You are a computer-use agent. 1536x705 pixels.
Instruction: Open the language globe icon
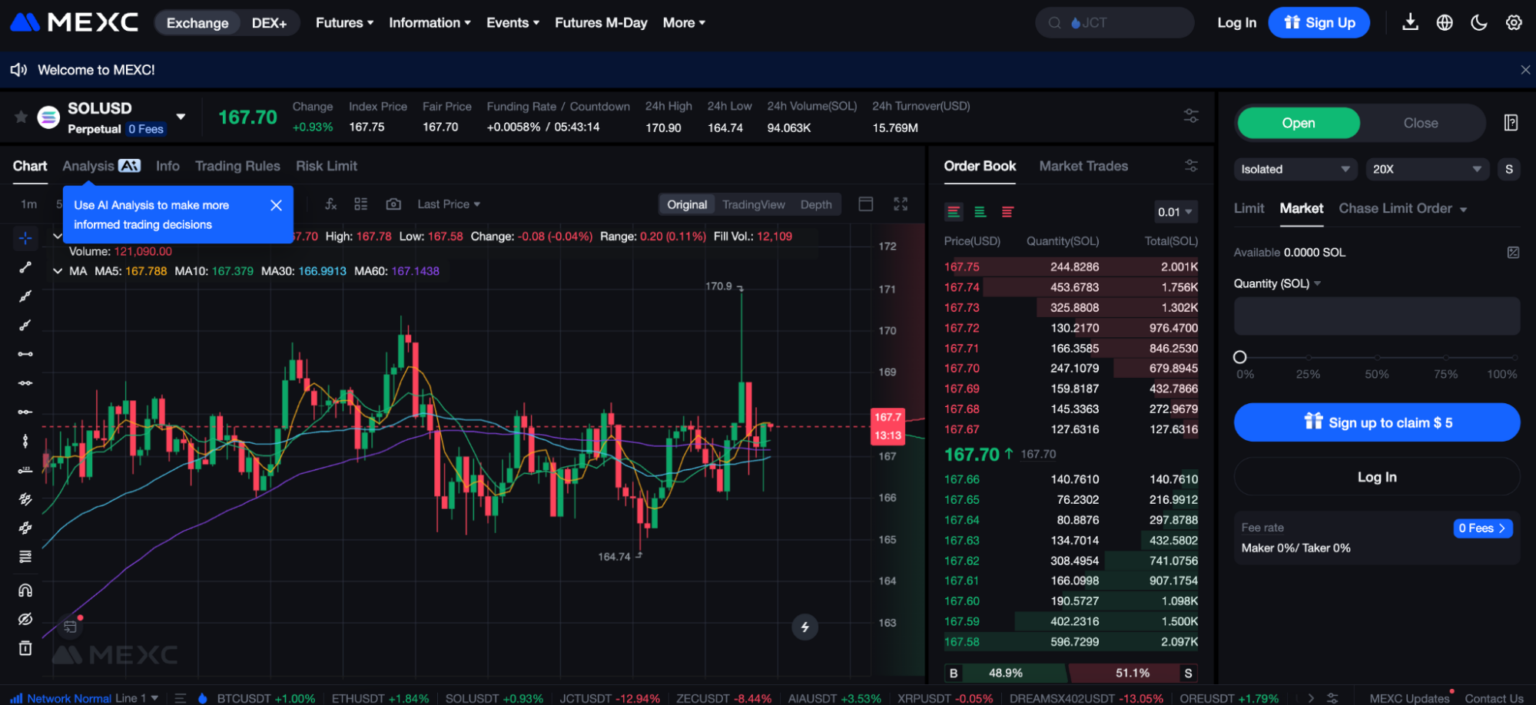tap(1444, 22)
